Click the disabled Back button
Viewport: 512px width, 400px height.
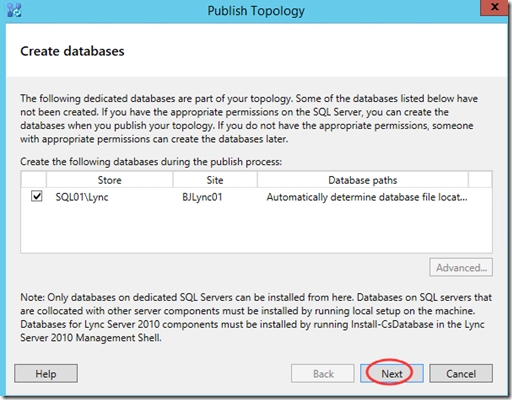pyautogui.click(x=323, y=373)
